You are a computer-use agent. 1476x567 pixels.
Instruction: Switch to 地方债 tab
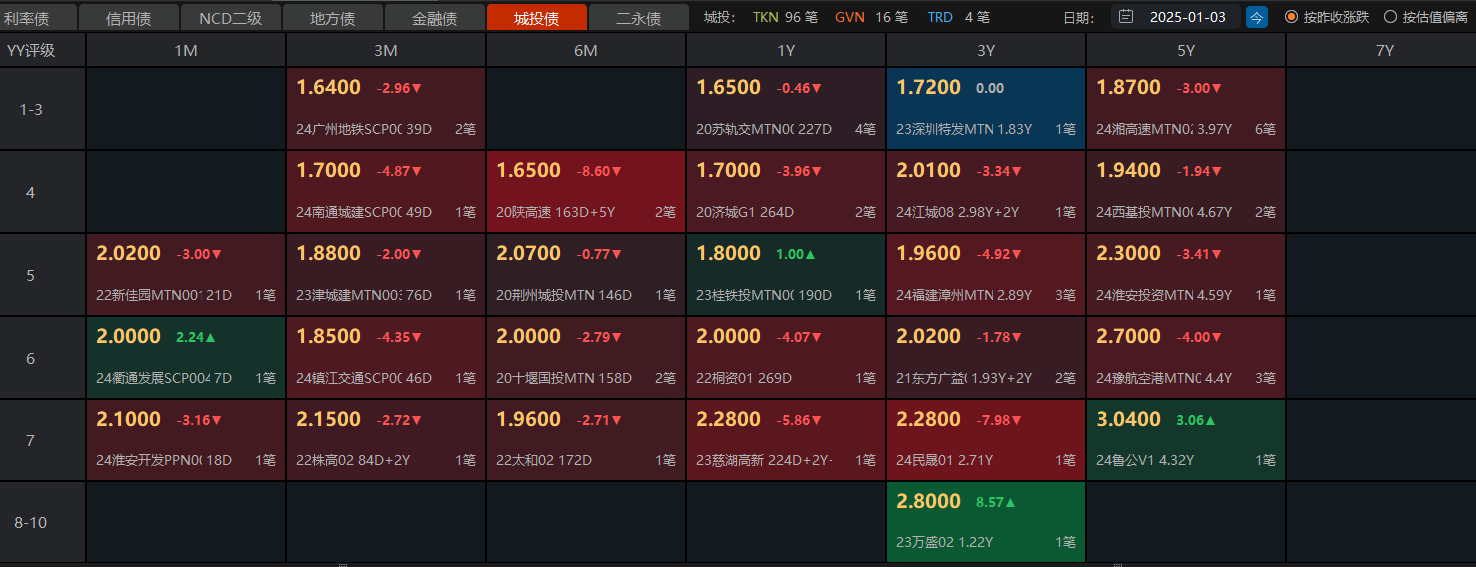pos(333,18)
